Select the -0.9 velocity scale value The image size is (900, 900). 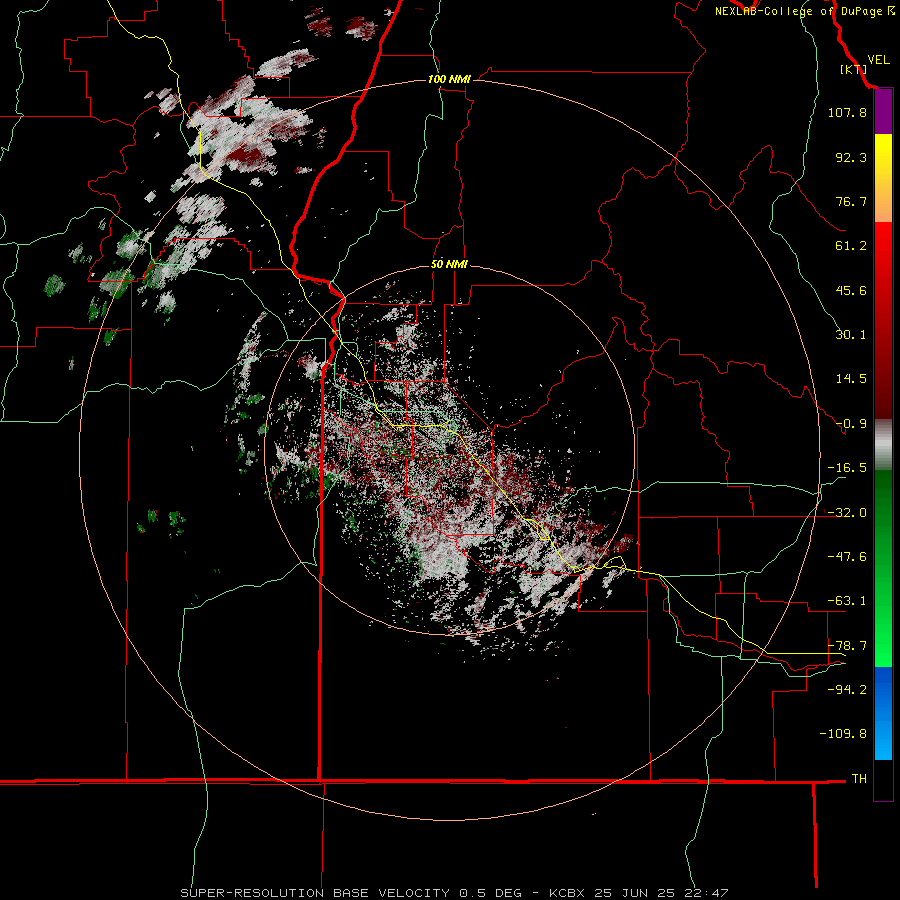point(851,424)
